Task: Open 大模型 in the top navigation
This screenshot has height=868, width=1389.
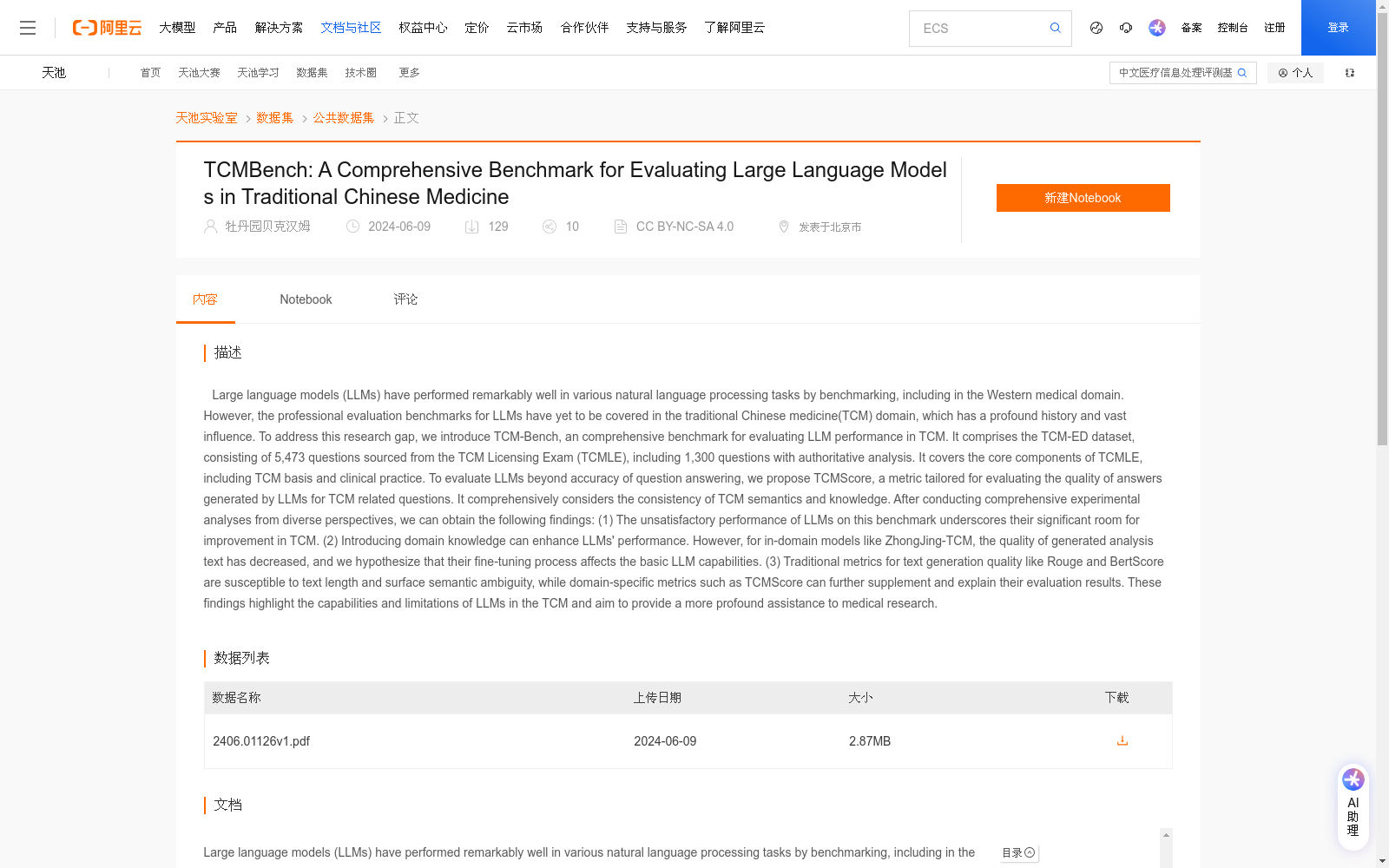Action: coord(177,28)
